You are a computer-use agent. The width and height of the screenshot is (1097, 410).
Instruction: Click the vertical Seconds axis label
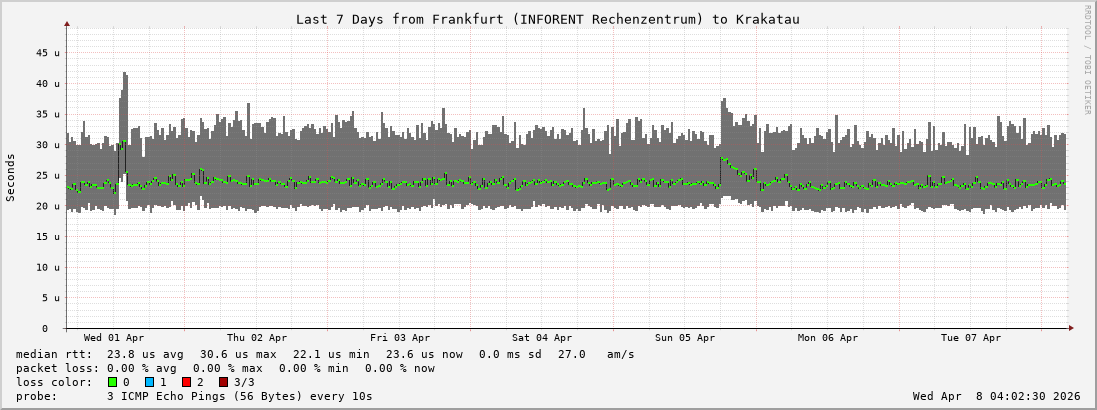pyautogui.click(x=11, y=178)
